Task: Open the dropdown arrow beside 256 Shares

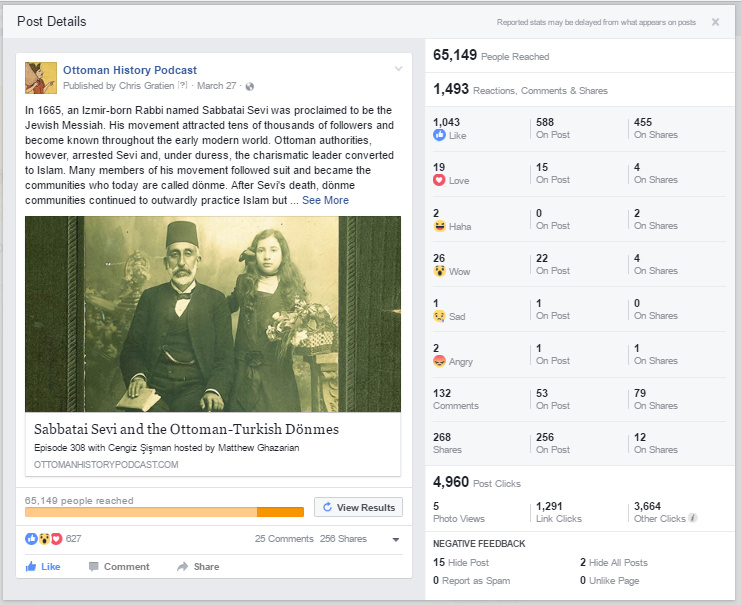Action: pos(396,539)
